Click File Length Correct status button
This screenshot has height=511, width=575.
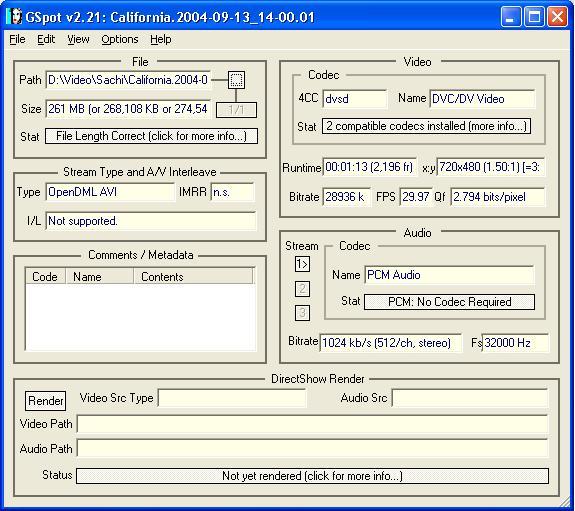pyautogui.click(x=151, y=136)
